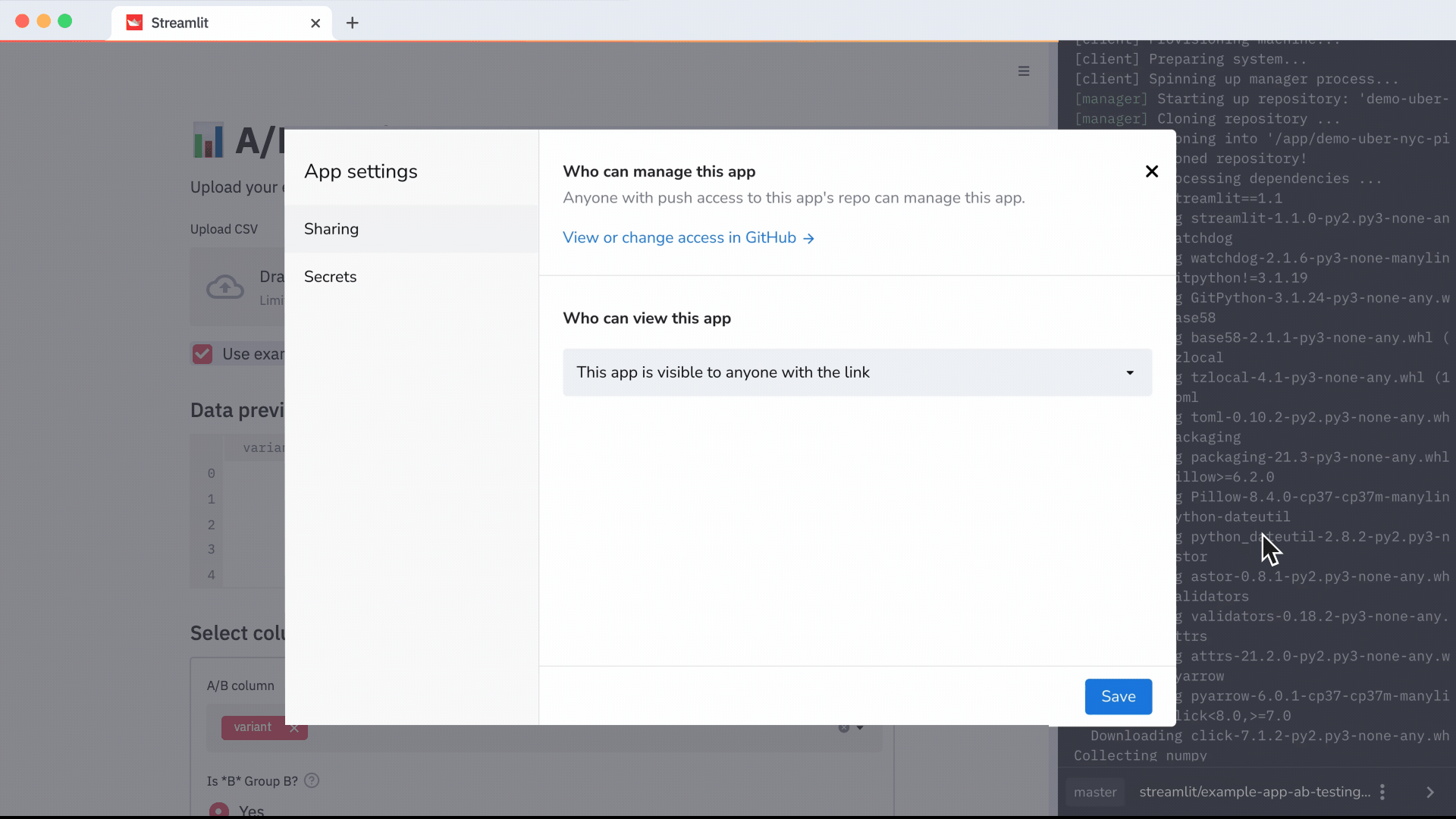The height and width of the screenshot is (819, 1456).
Task: Open the Sharing settings section
Action: pos(331,229)
